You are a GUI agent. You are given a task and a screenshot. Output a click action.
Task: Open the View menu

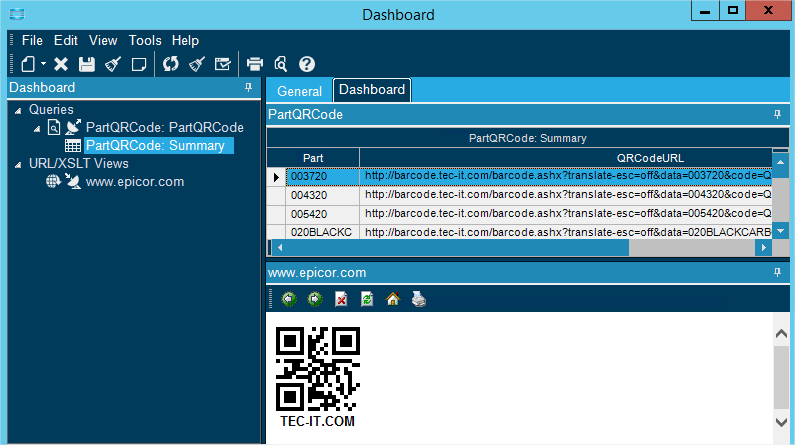click(x=103, y=41)
